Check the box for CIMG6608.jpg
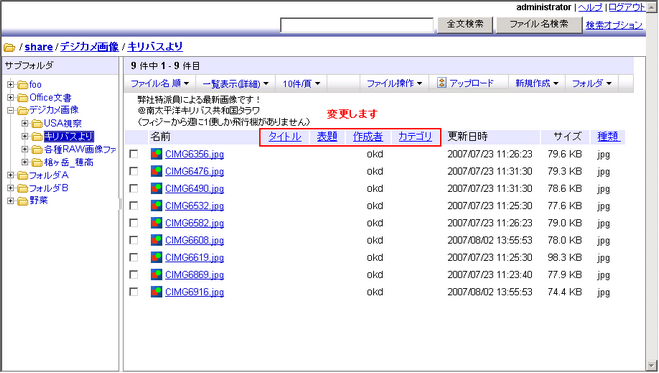 pyautogui.click(x=134, y=240)
